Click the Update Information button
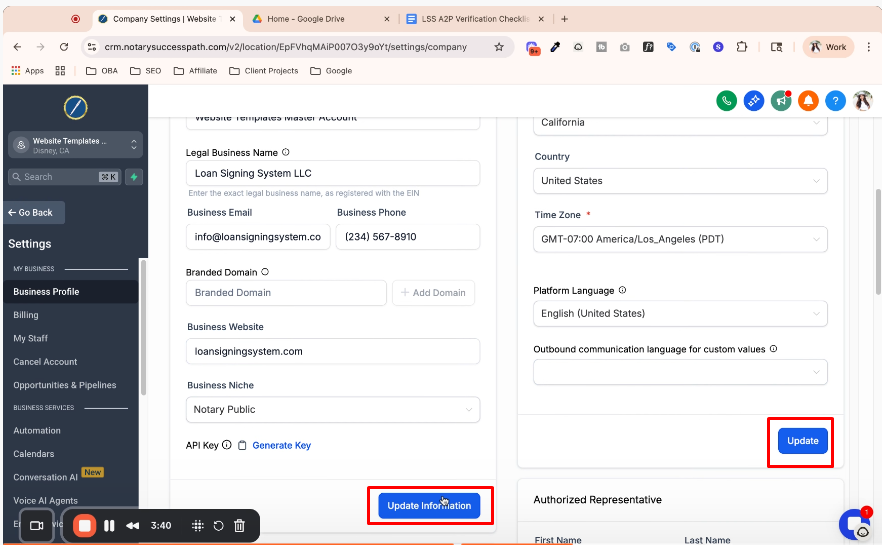The image size is (882, 545). 429,505
